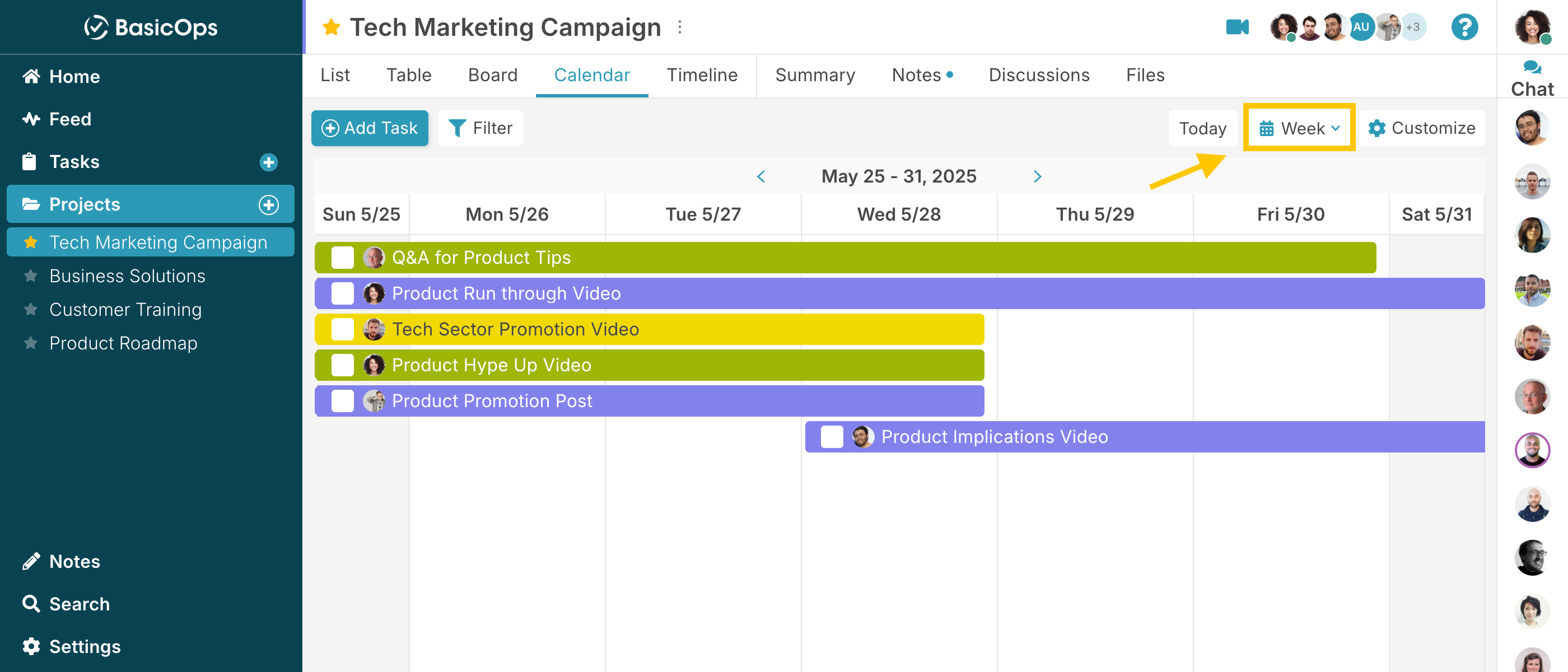Click the Add Task button

(x=370, y=128)
